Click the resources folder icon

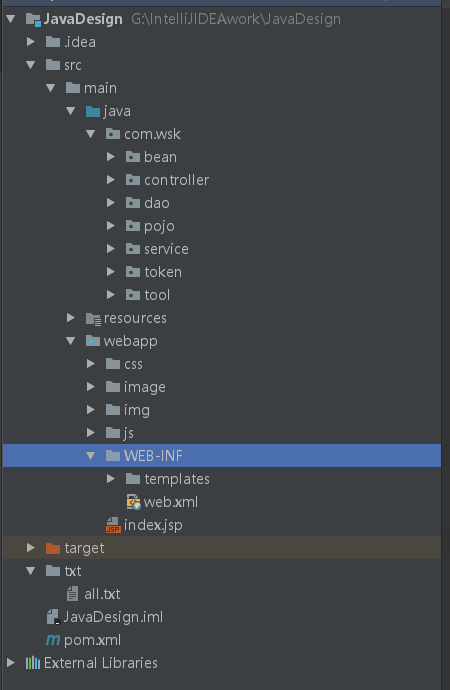click(x=93, y=319)
